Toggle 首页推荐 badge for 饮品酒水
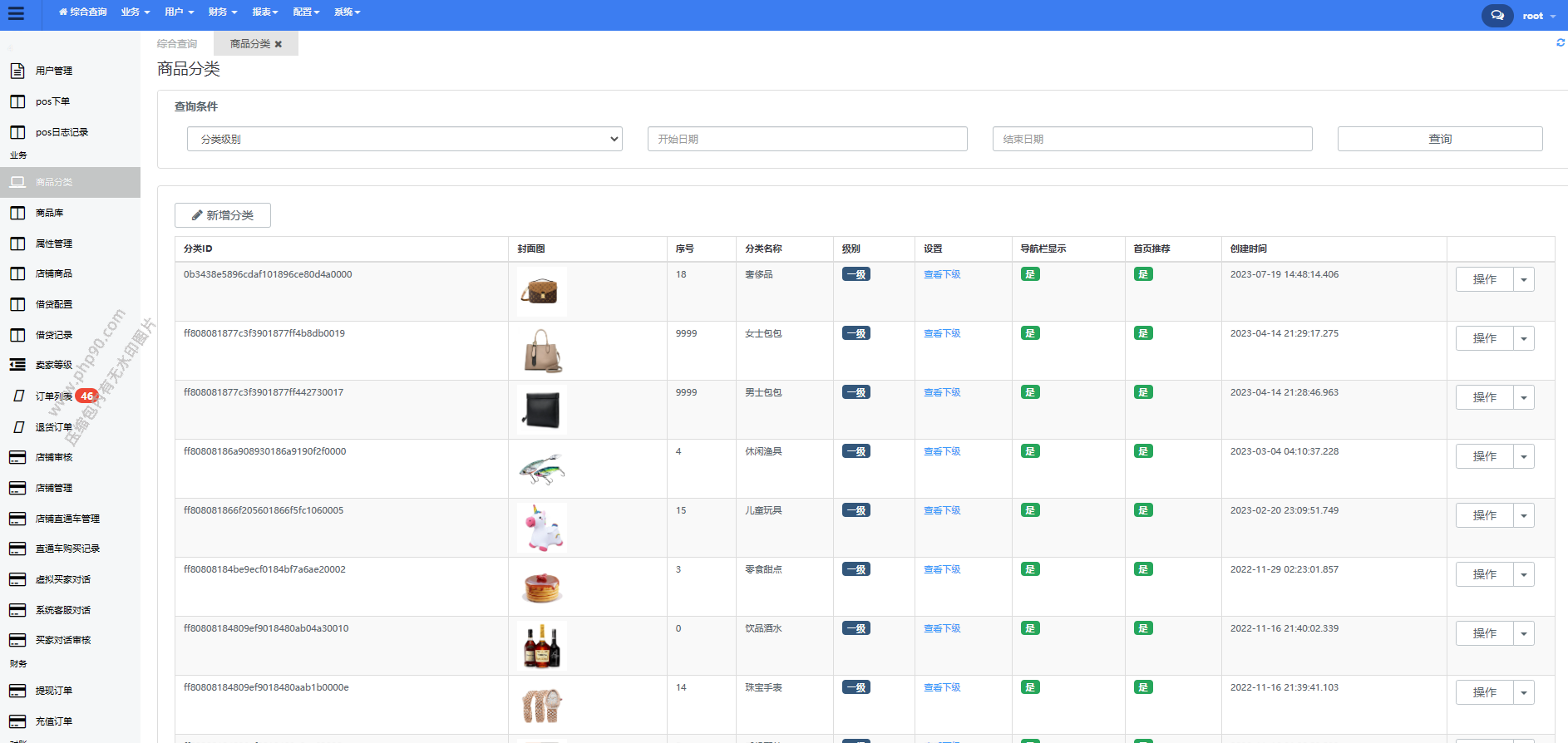 1142,628
